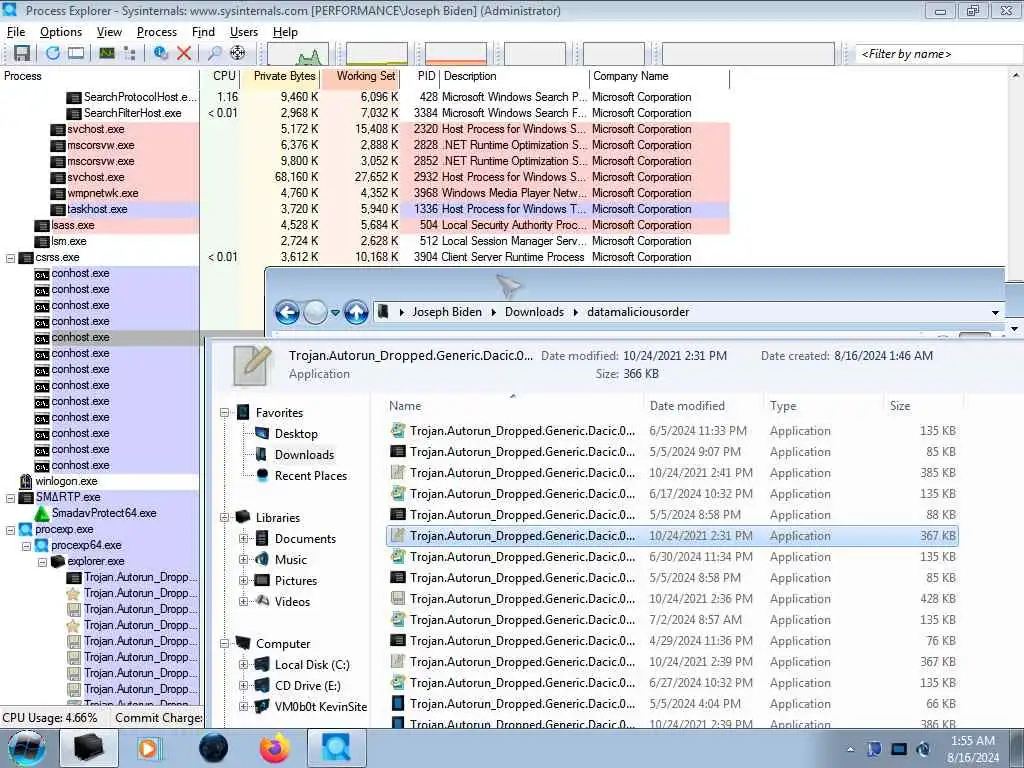Open Firefox from the taskbar
1024x768 pixels.
click(x=274, y=748)
